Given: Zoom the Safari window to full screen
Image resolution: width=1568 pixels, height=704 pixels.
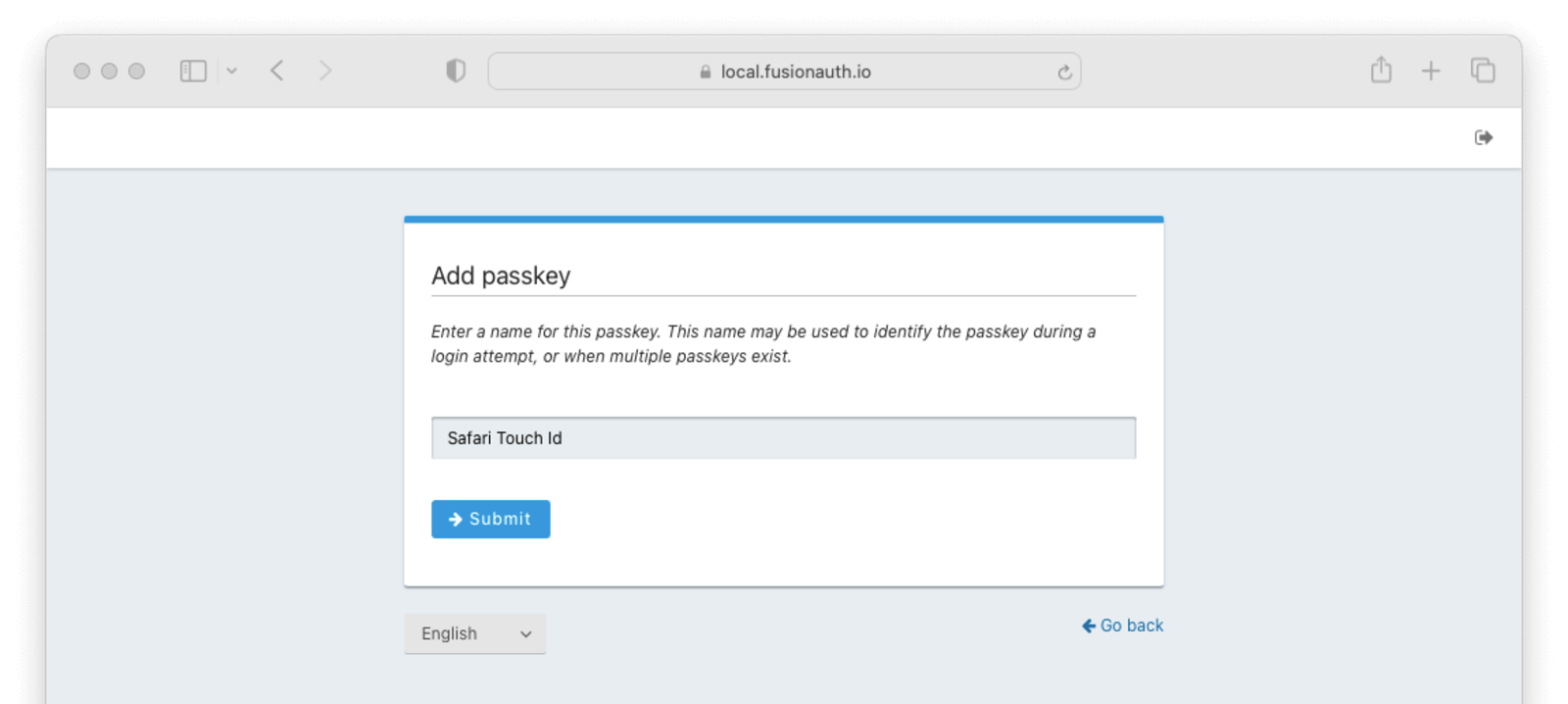Looking at the screenshot, I should tap(137, 71).
